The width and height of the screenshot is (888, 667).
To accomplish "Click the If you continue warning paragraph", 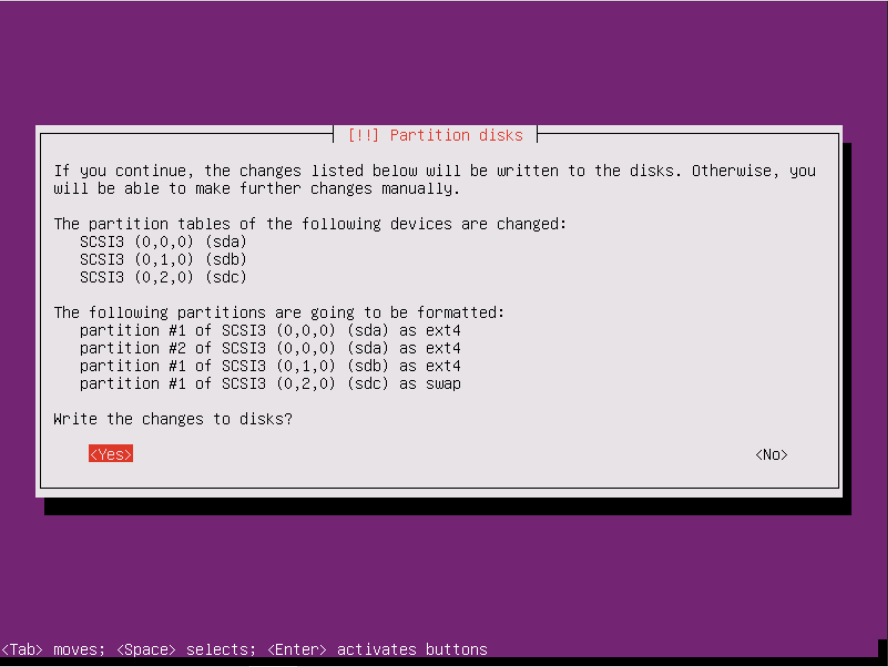I will 435,179.
